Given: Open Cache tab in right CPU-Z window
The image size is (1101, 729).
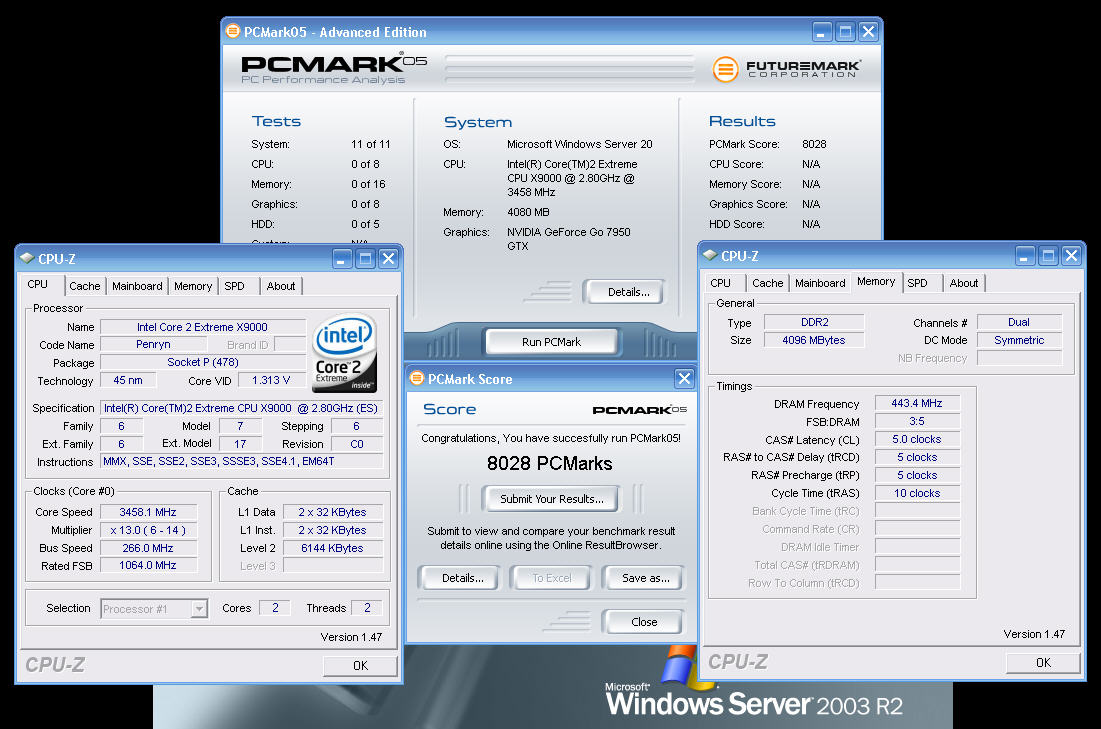Looking at the screenshot, I should [x=767, y=283].
